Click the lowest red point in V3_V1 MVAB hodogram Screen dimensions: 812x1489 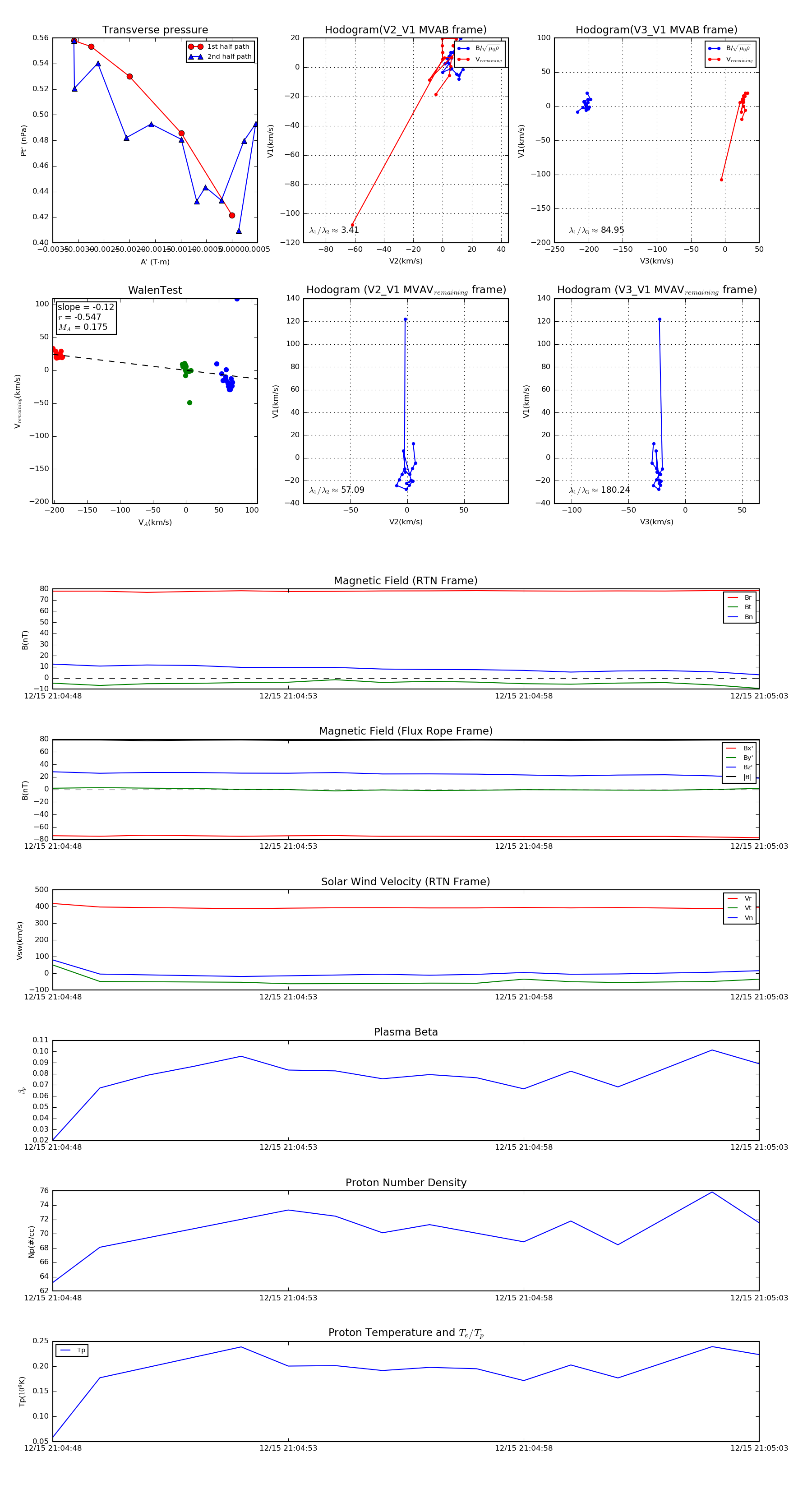[x=721, y=180]
